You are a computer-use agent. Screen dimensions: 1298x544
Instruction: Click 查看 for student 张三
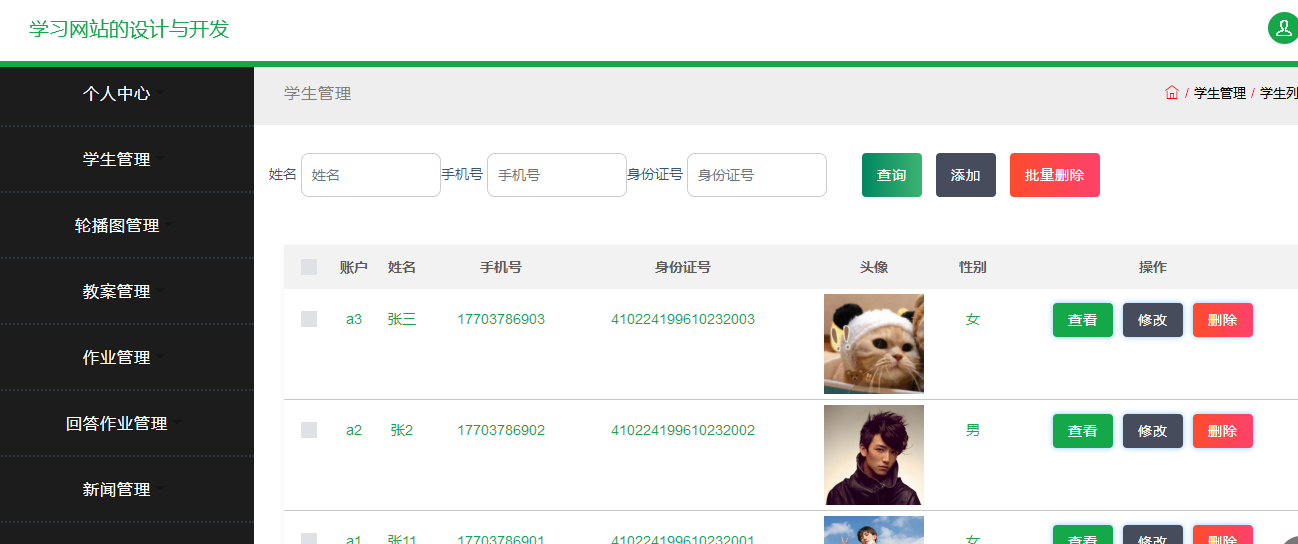click(x=1083, y=320)
